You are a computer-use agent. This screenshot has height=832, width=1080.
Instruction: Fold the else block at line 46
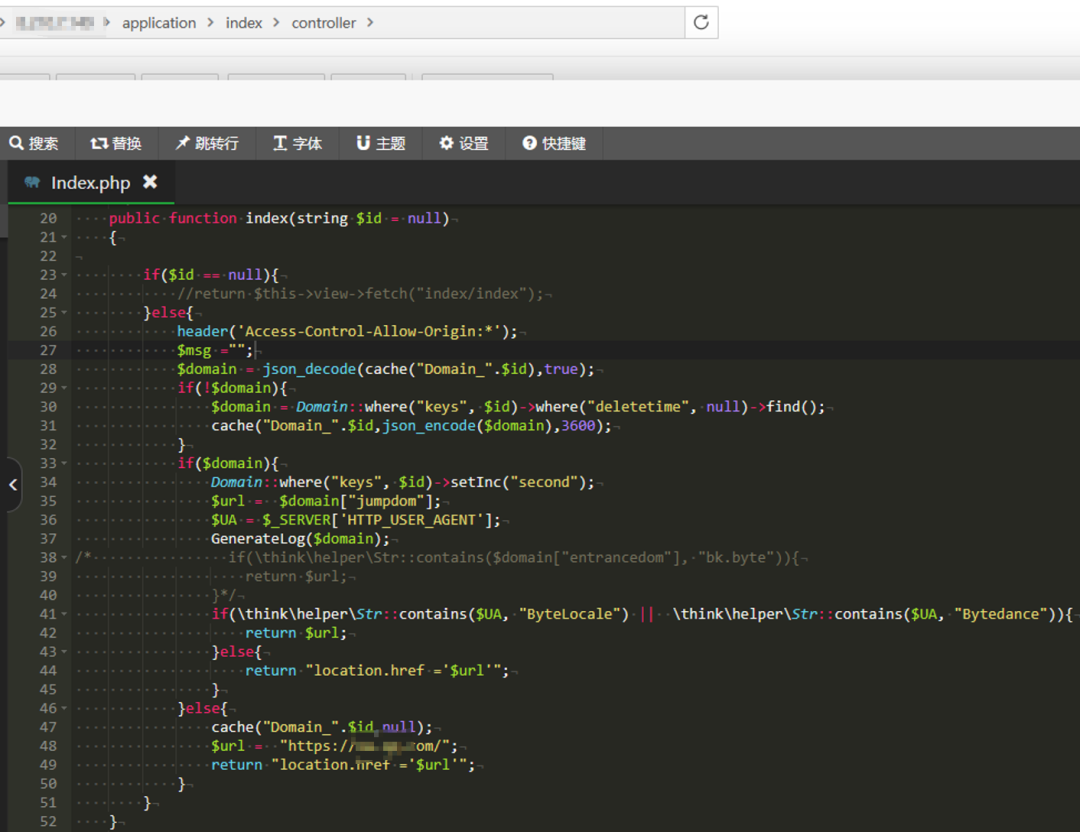tap(65, 709)
